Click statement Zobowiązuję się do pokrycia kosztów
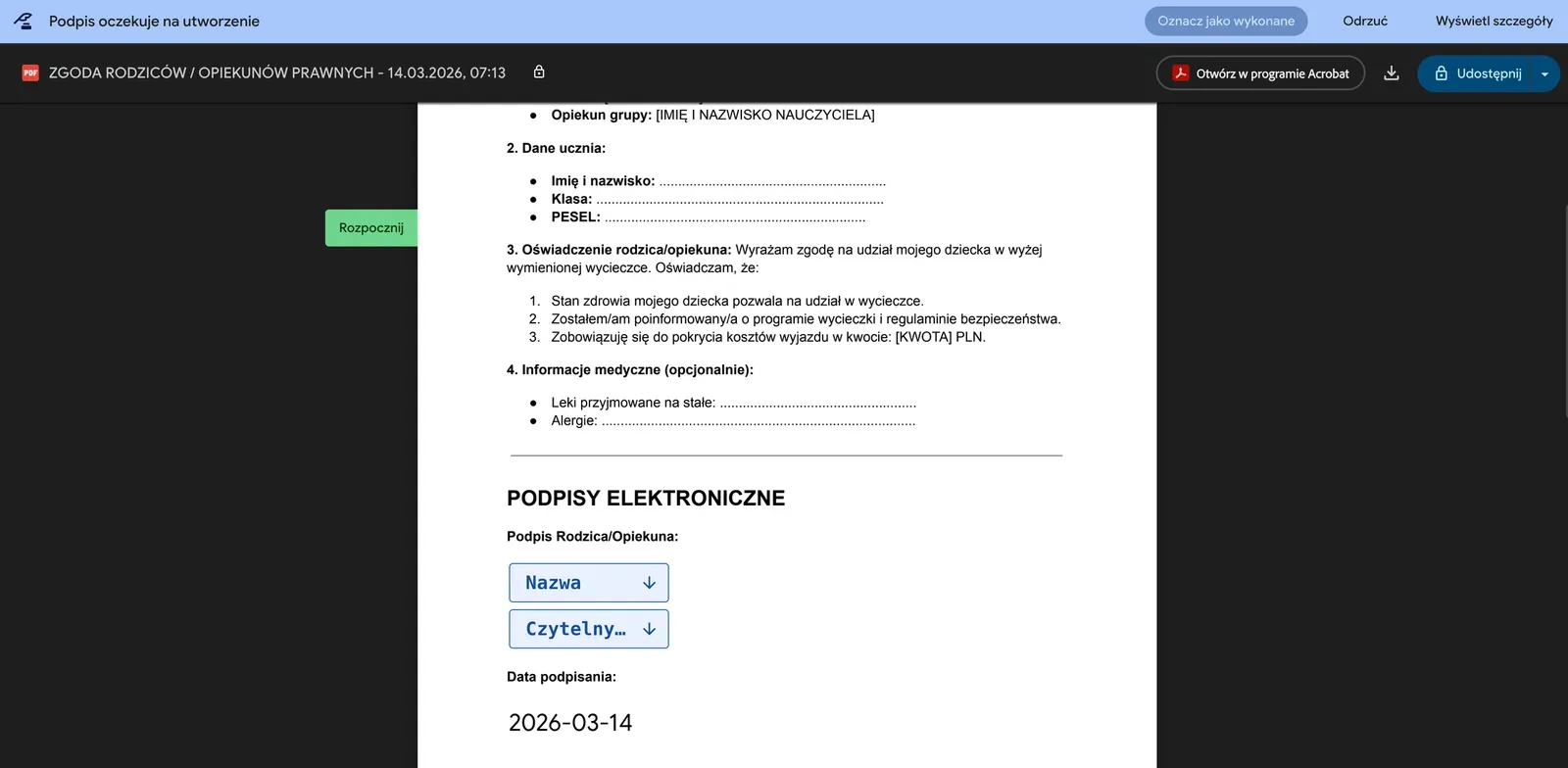1568x768 pixels. tap(768, 337)
